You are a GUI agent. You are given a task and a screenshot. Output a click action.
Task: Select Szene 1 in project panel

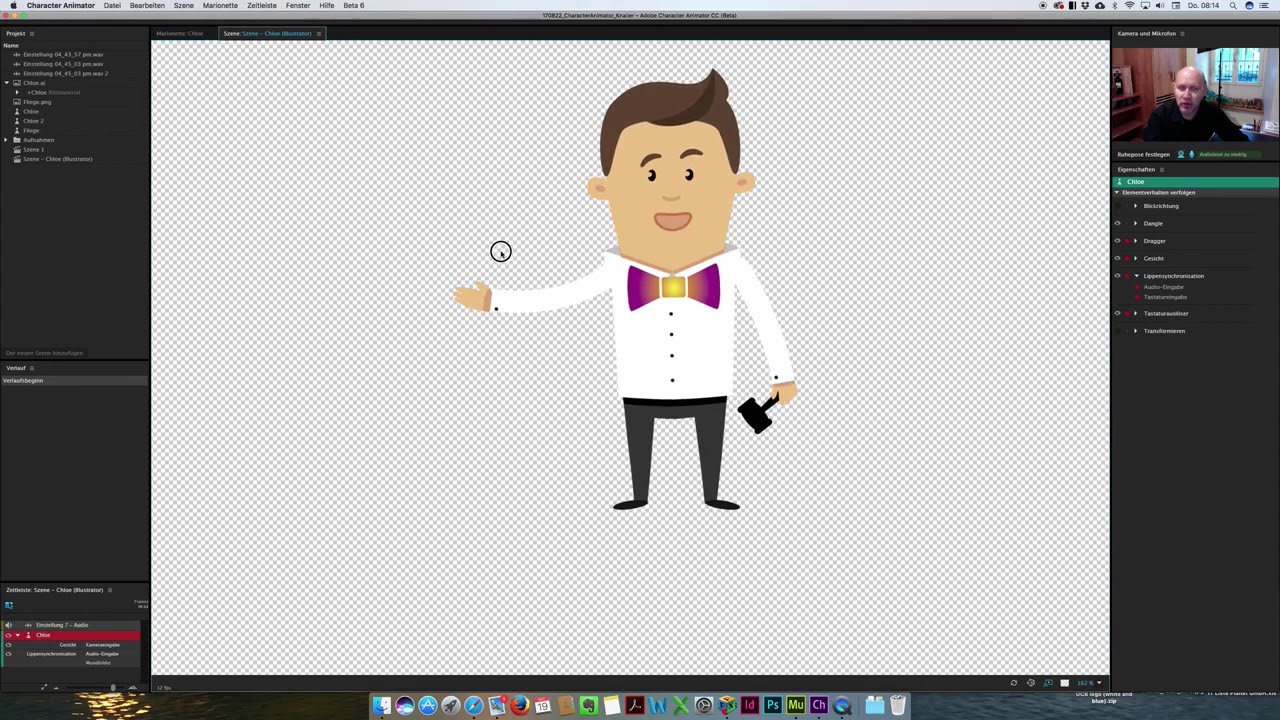tap(33, 149)
